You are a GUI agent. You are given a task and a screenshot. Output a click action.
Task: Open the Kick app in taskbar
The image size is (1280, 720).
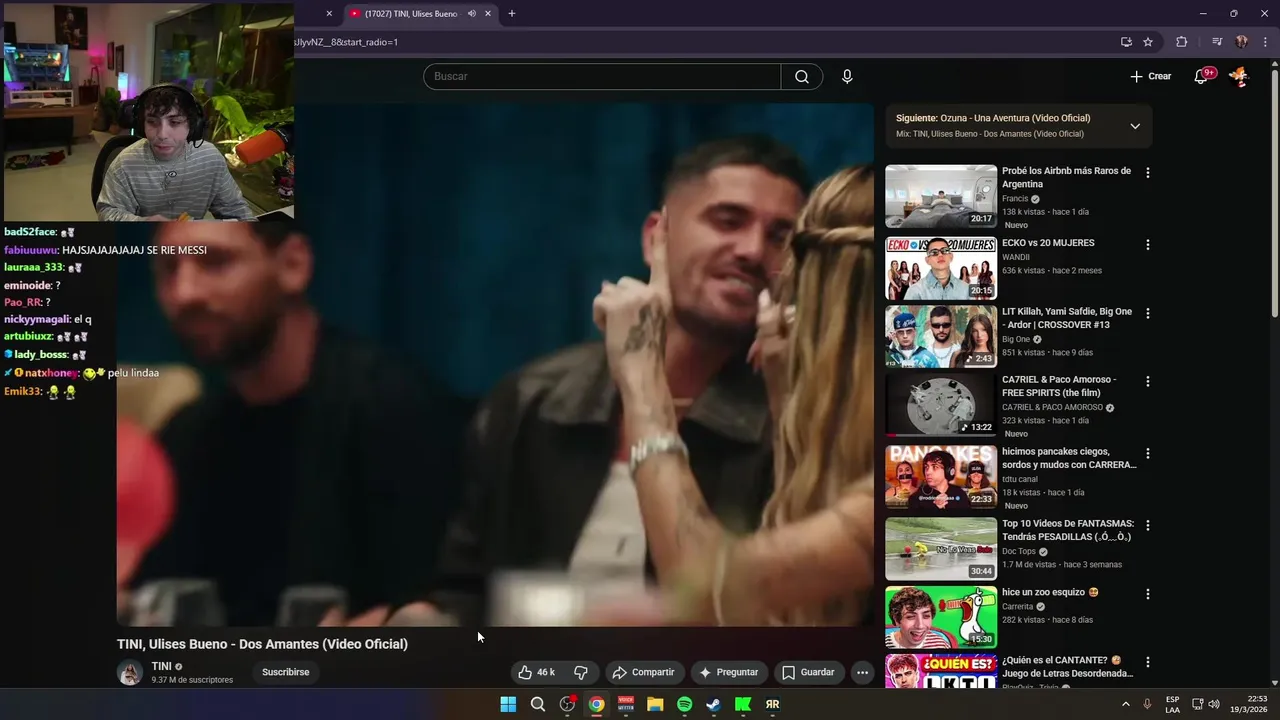pos(743,704)
